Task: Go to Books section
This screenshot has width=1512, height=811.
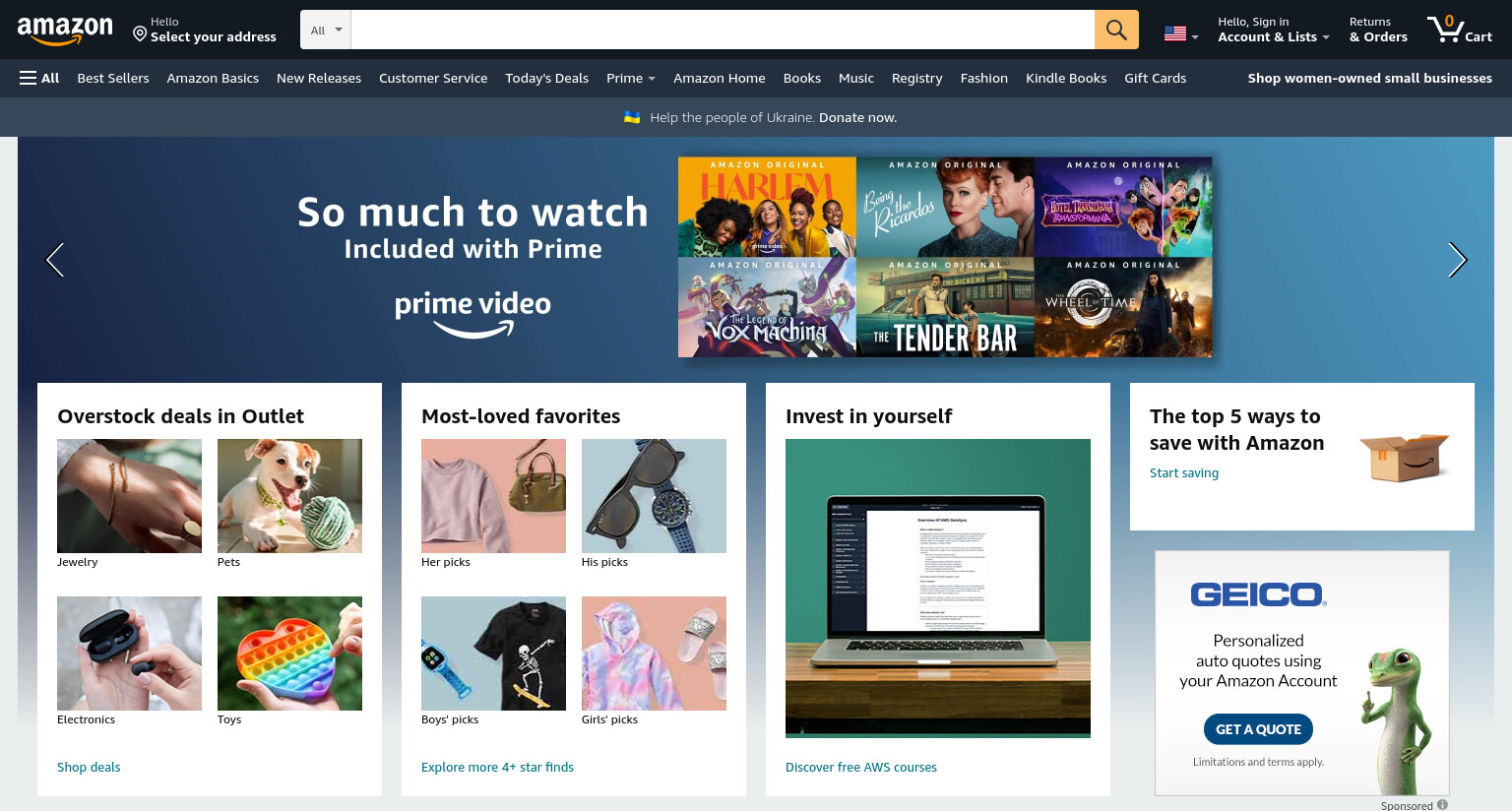Action: (802, 78)
